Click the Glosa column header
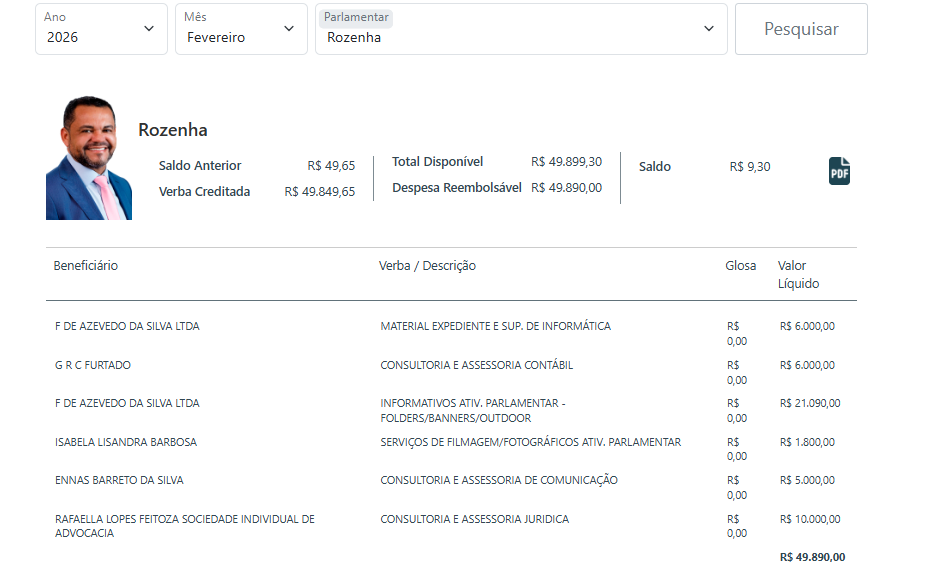 (x=740, y=266)
